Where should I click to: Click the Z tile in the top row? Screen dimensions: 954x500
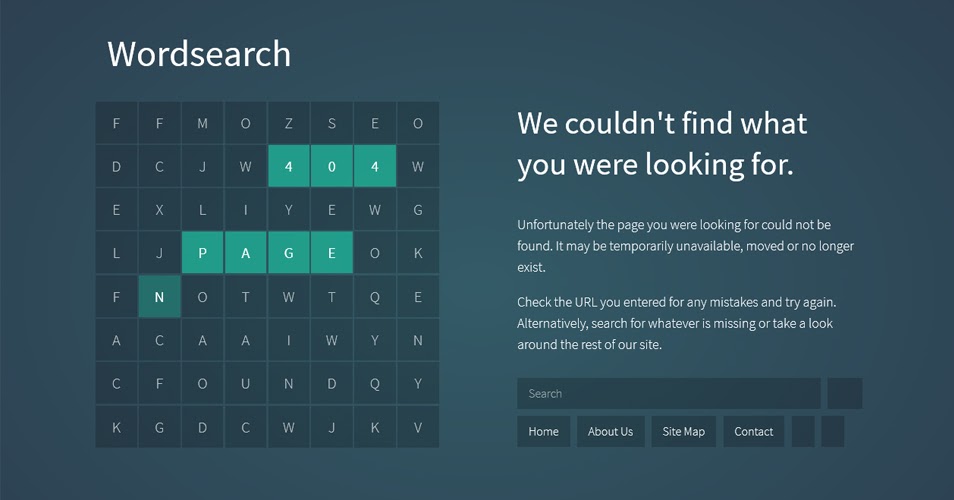(288, 123)
